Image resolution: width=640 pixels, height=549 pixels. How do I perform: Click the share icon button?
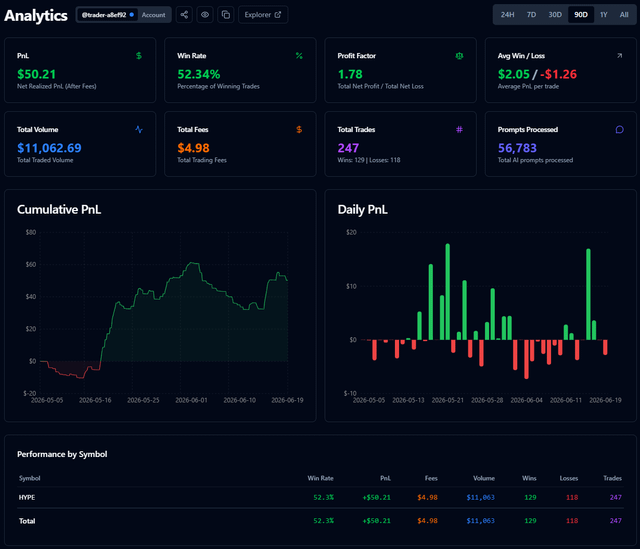[184, 15]
